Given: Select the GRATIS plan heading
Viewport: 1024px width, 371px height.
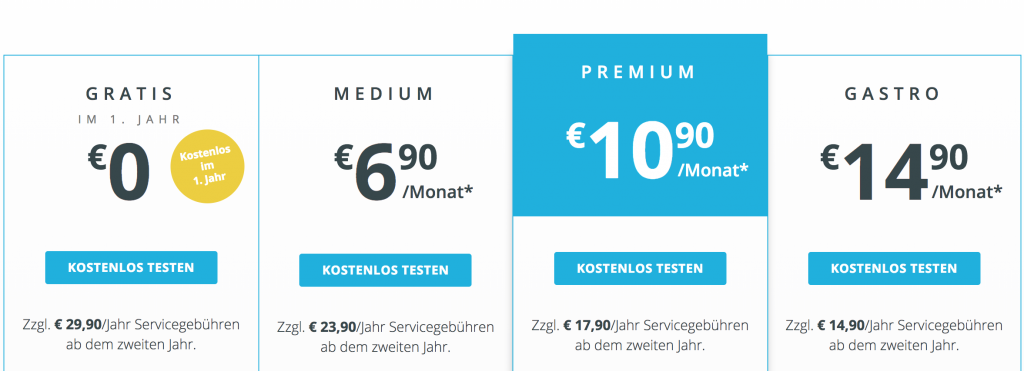Looking at the screenshot, I should (x=131, y=93).
